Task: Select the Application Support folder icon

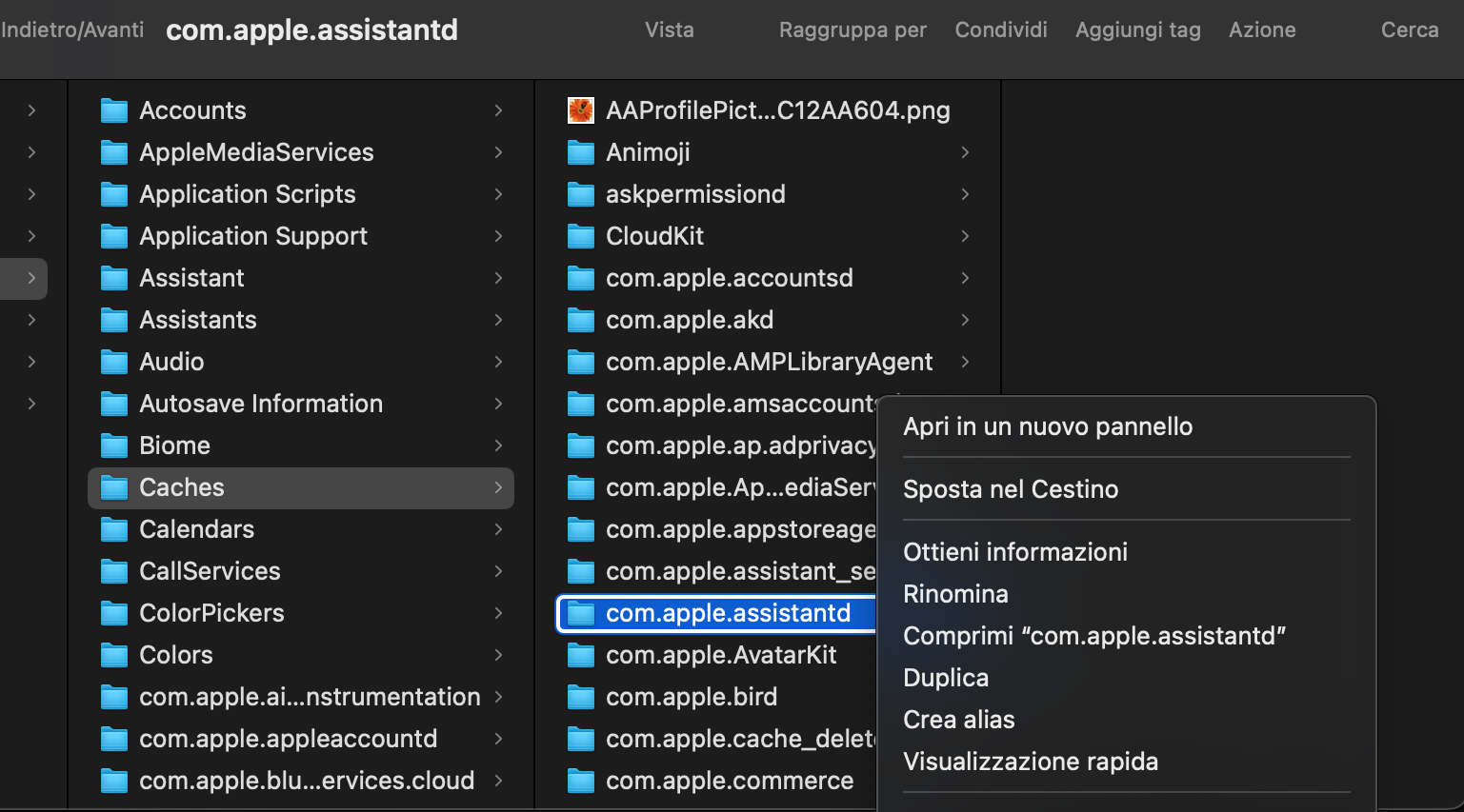Action: [x=113, y=236]
